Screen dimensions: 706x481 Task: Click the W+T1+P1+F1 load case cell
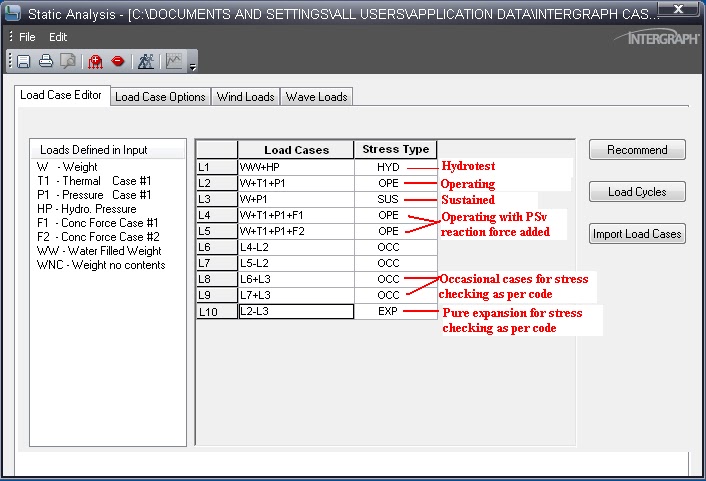coord(296,215)
